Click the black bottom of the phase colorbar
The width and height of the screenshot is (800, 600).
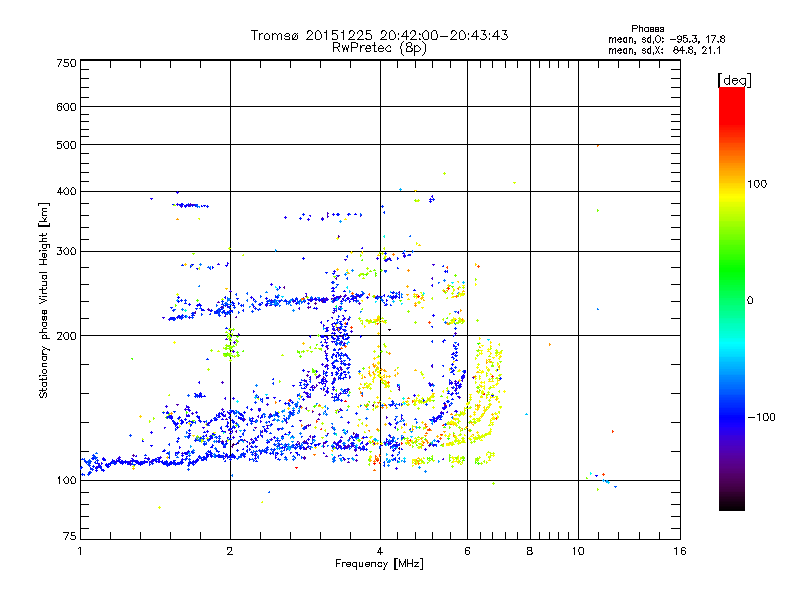732,503
